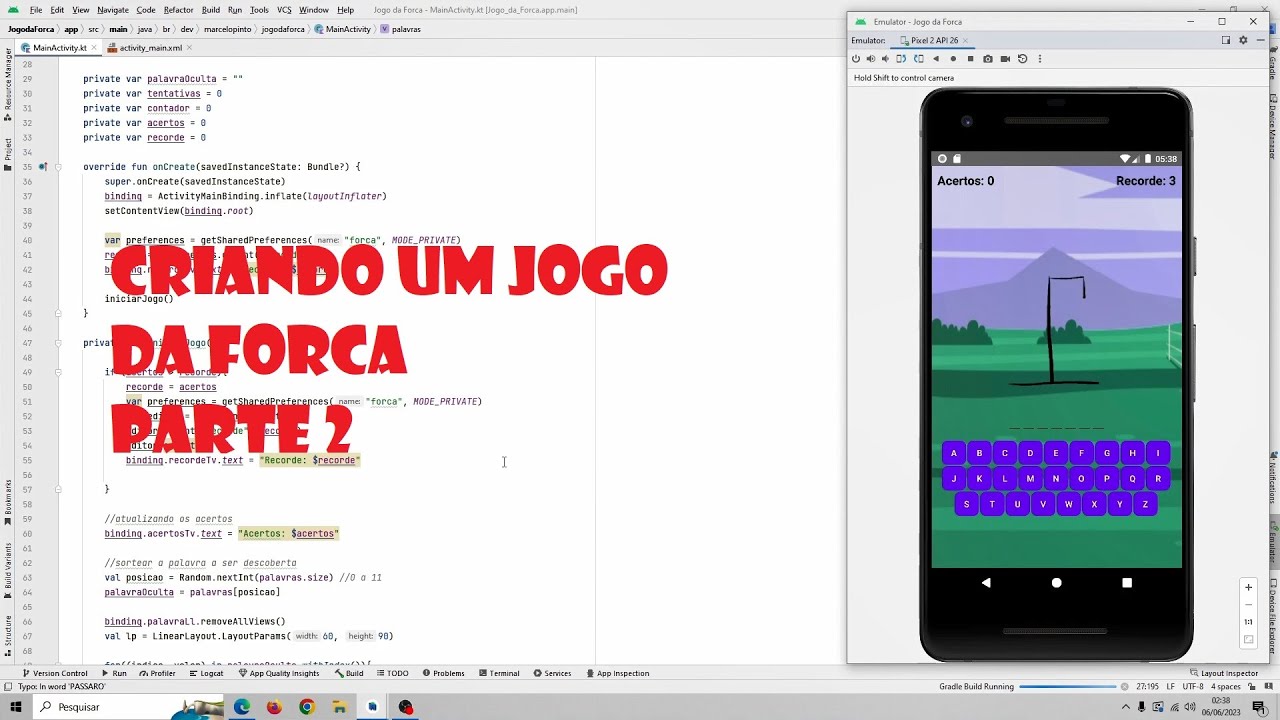Click the emulator toolbar Back triangle icon
1280x720 pixels.
pos(936,59)
